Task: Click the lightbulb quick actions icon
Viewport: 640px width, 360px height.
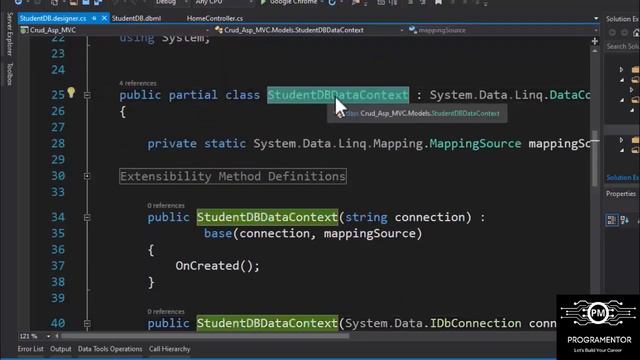Action: 71,93
